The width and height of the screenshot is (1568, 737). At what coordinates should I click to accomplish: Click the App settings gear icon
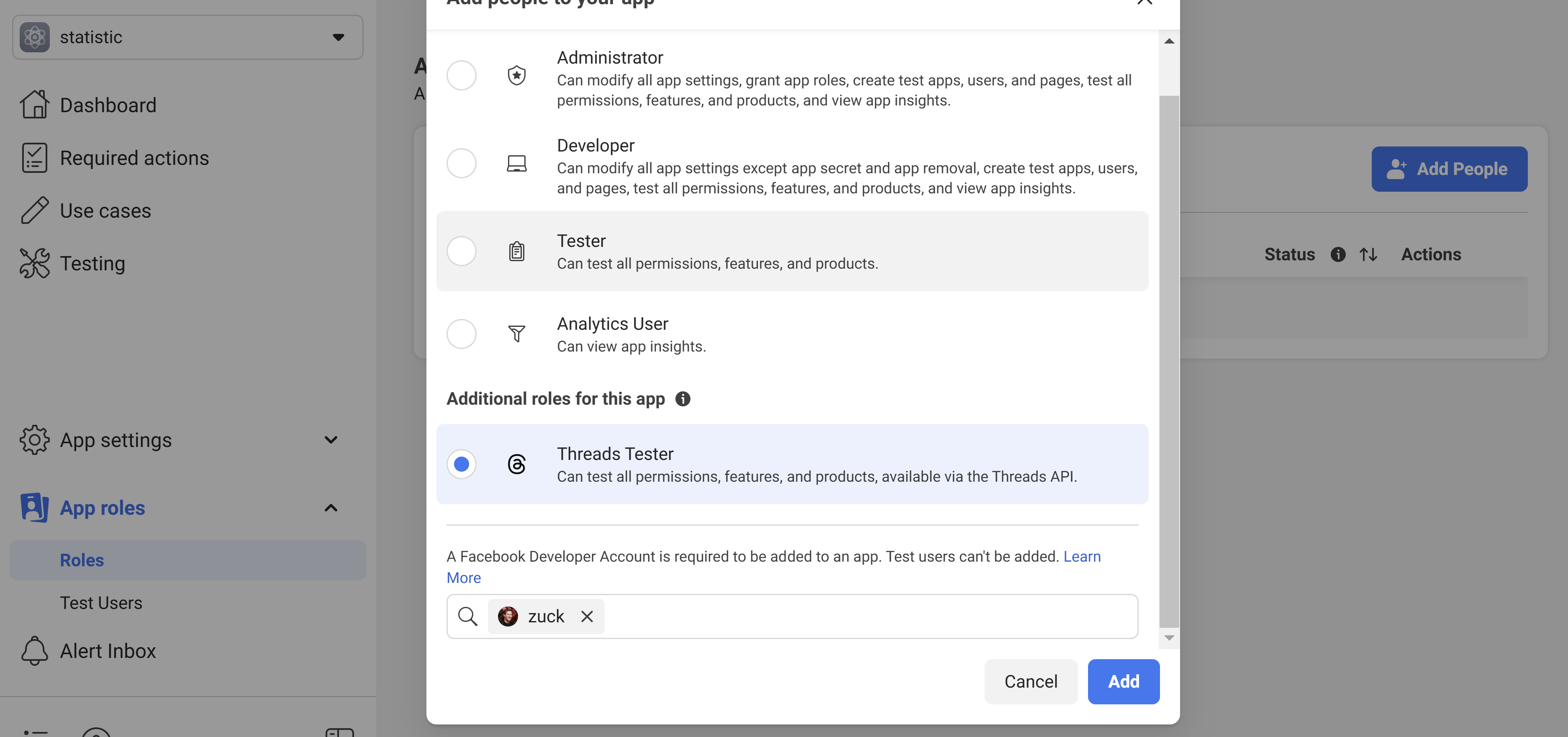(x=35, y=439)
